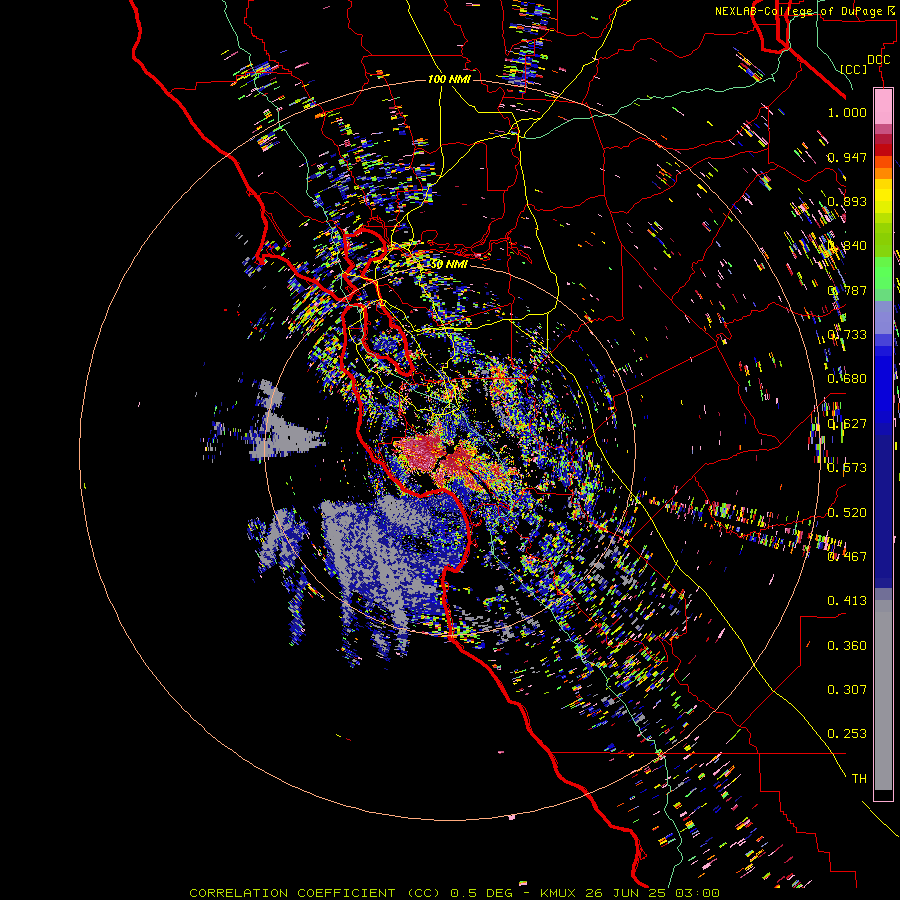Click the 0.253 value on the color scale

(847, 734)
